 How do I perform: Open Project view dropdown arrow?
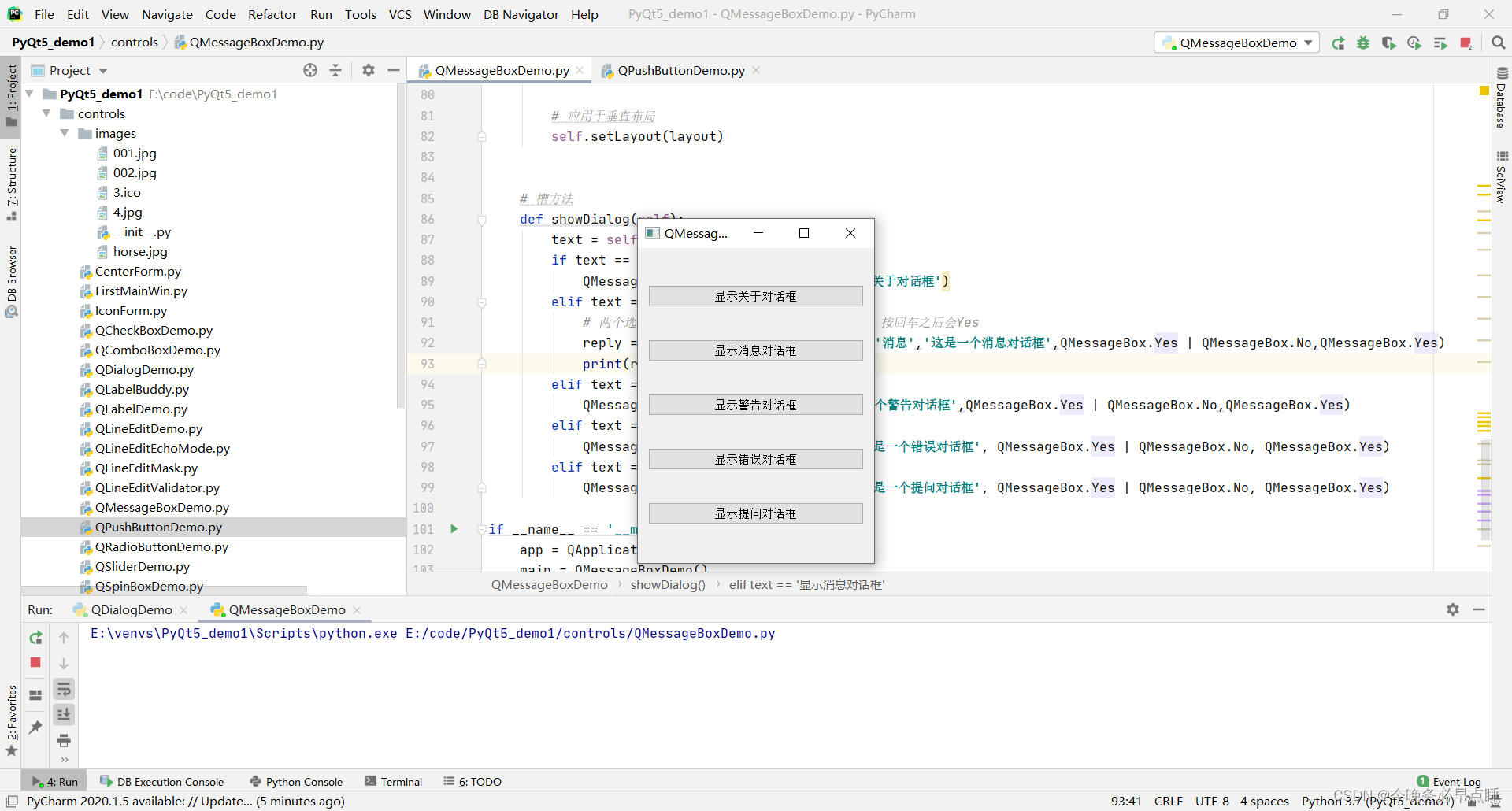pyautogui.click(x=103, y=71)
